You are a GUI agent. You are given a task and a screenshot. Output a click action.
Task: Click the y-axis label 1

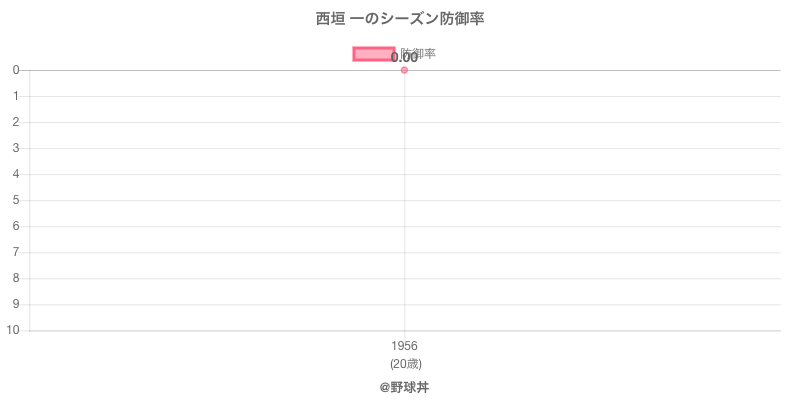[17, 96]
